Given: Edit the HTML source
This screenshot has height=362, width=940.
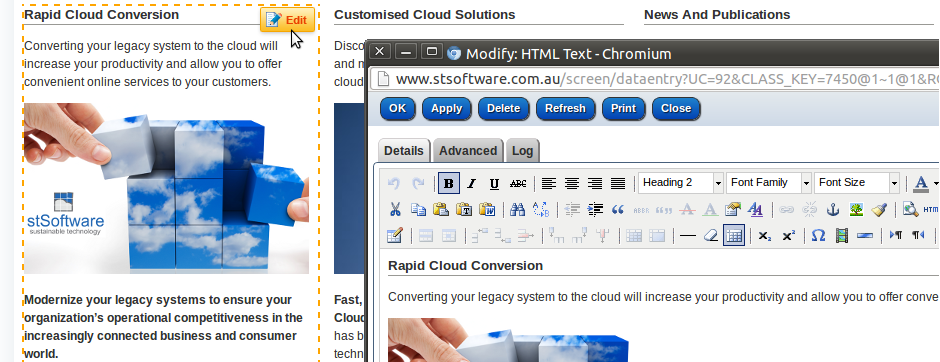Looking at the screenshot, I should 931,209.
